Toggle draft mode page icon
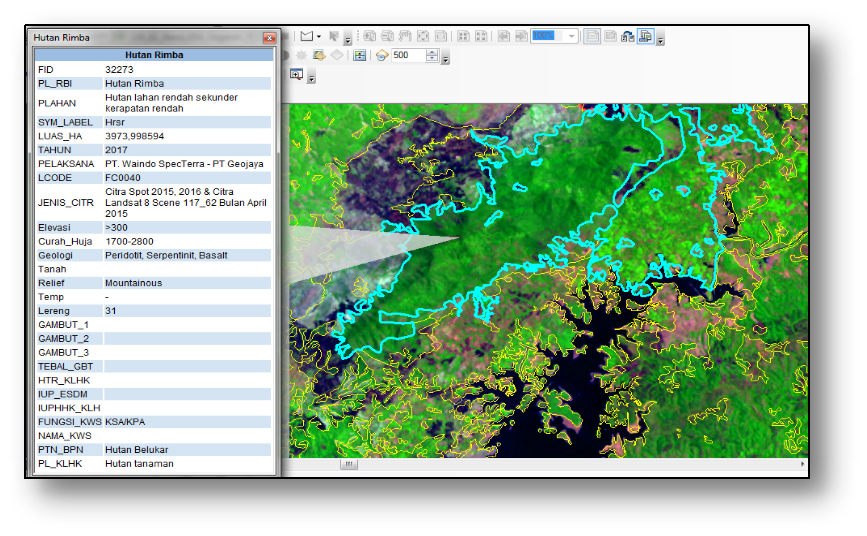867x536 pixels. [x=592, y=36]
